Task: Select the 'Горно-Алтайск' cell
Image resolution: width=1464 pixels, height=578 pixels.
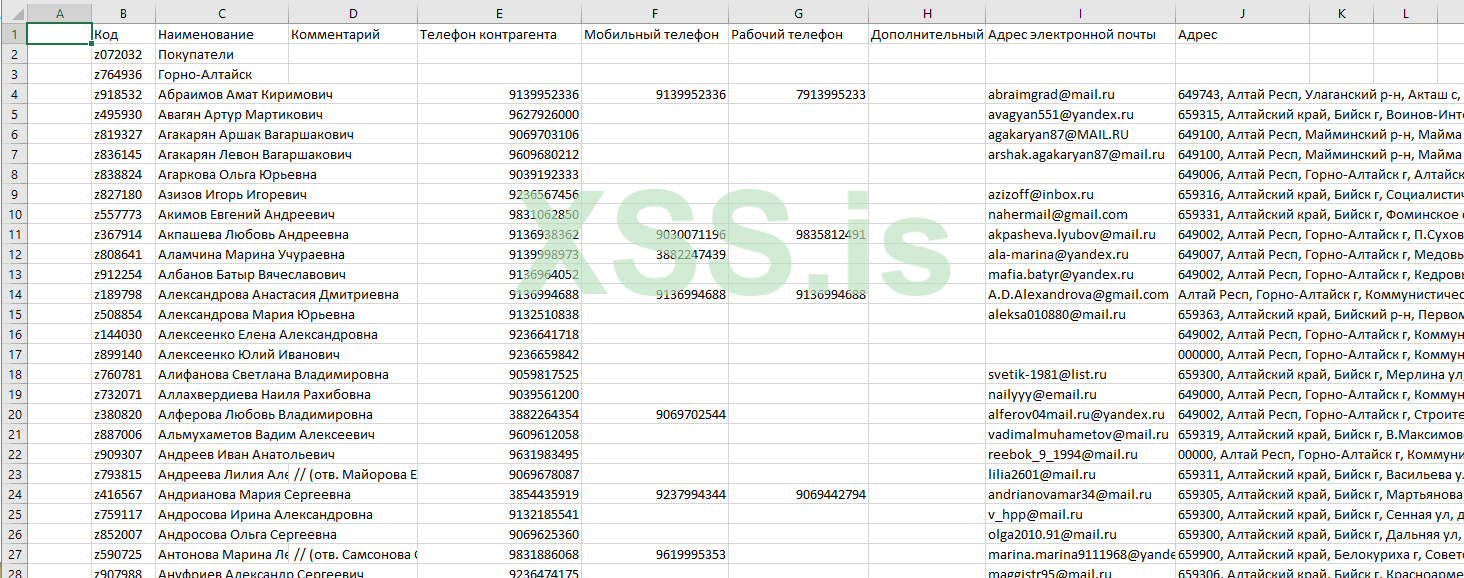Action: (x=222, y=74)
